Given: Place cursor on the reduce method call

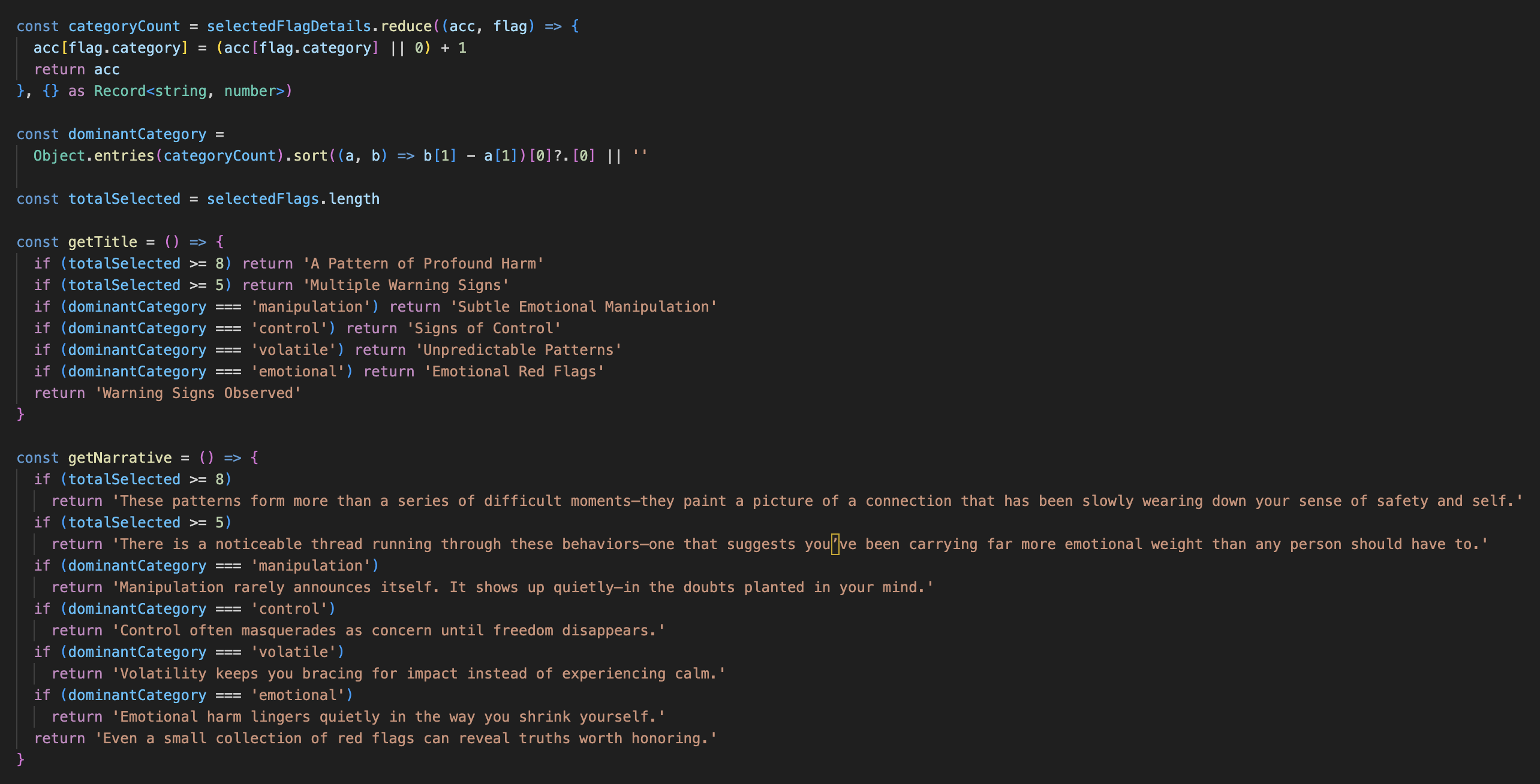Looking at the screenshot, I should click(406, 26).
